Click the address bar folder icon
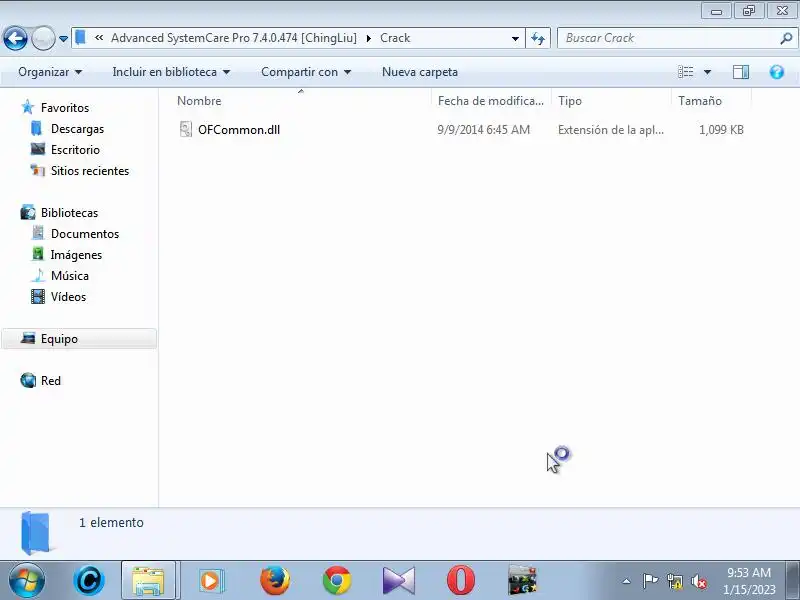 pyautogui.click(x=81, y=38)
